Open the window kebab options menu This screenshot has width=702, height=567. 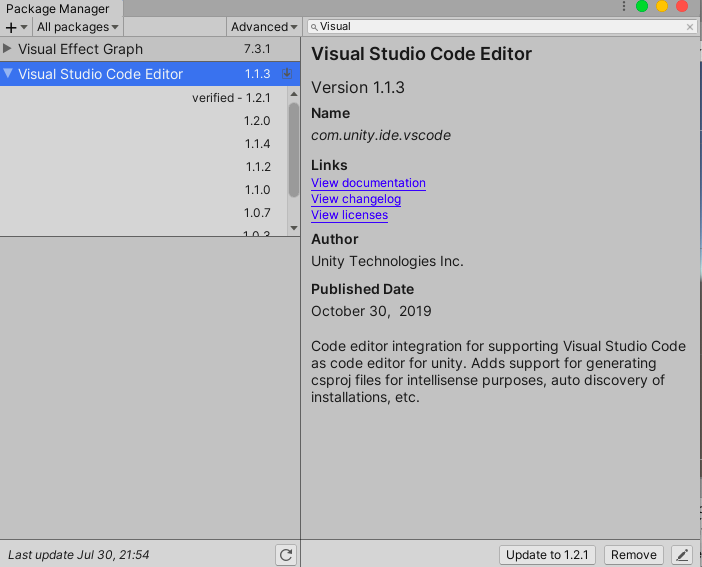(x=624, y=6)
